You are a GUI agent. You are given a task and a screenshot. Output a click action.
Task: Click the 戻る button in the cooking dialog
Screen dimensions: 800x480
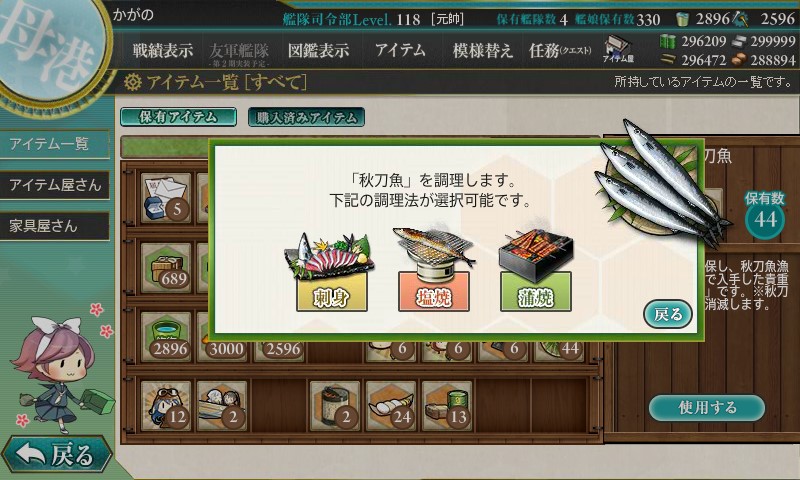tap(667, 314)
